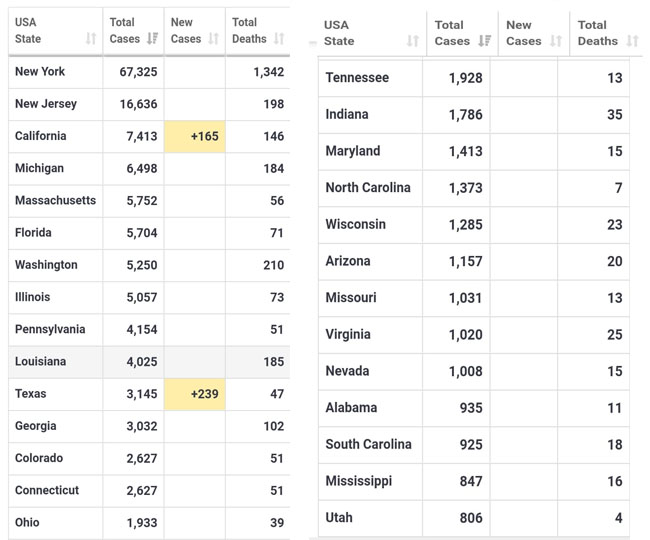The image size is (650, 540).
Task: Click sort icon beside Total Cases, left table
Action: pos(152,39)
